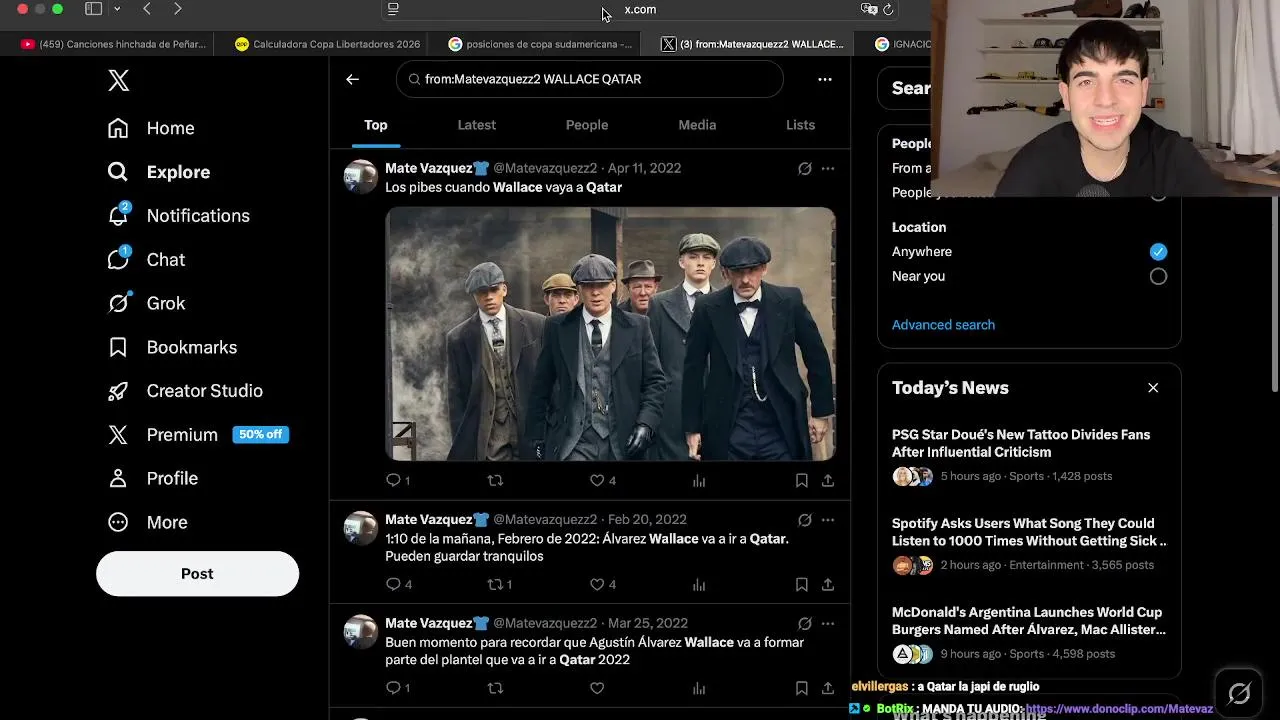Open Grok explain on Apr 11 post
The height and width of the screenshot is (720, 1280).
click(805, 168)
